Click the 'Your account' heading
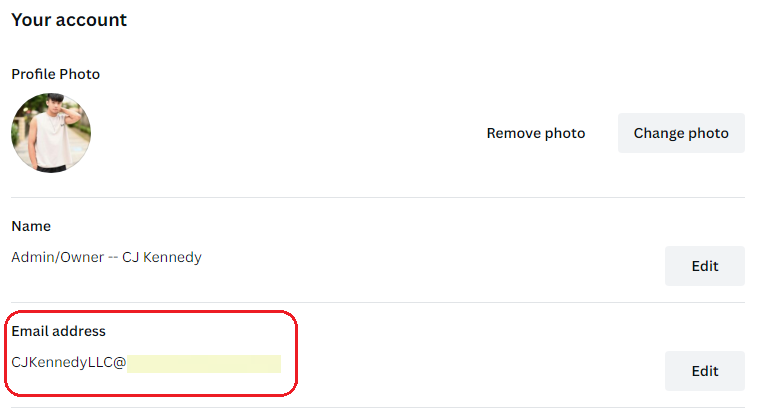 [x=69, y=20]
